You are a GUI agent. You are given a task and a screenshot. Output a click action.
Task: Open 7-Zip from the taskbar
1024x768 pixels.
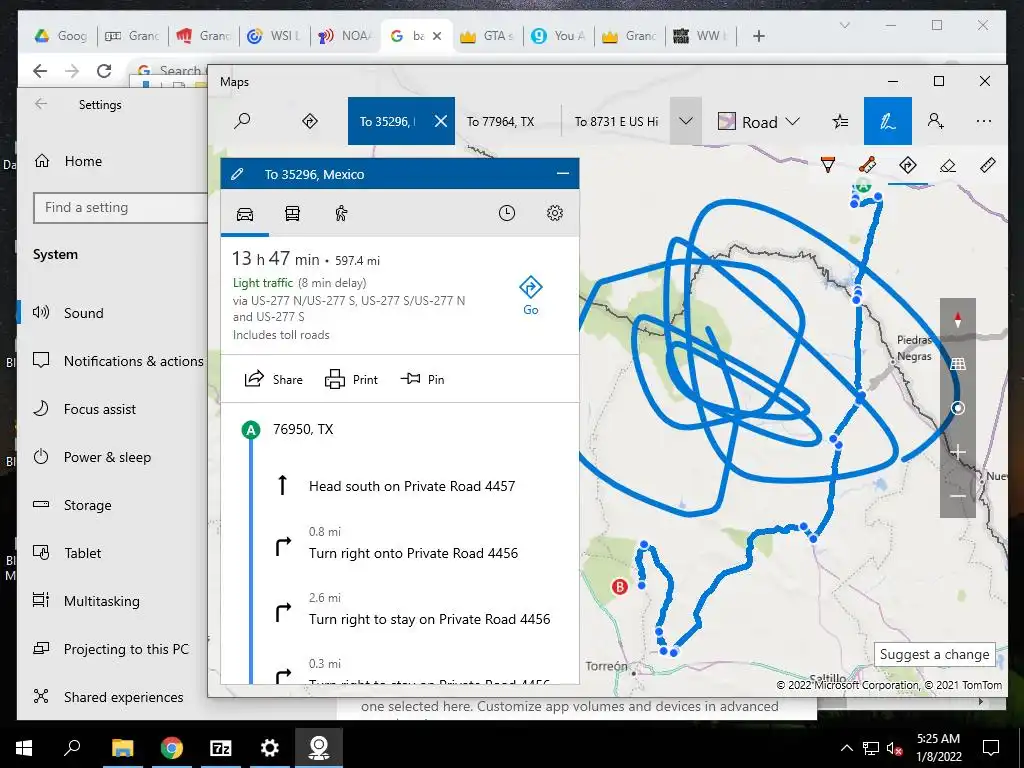(220, 748)
